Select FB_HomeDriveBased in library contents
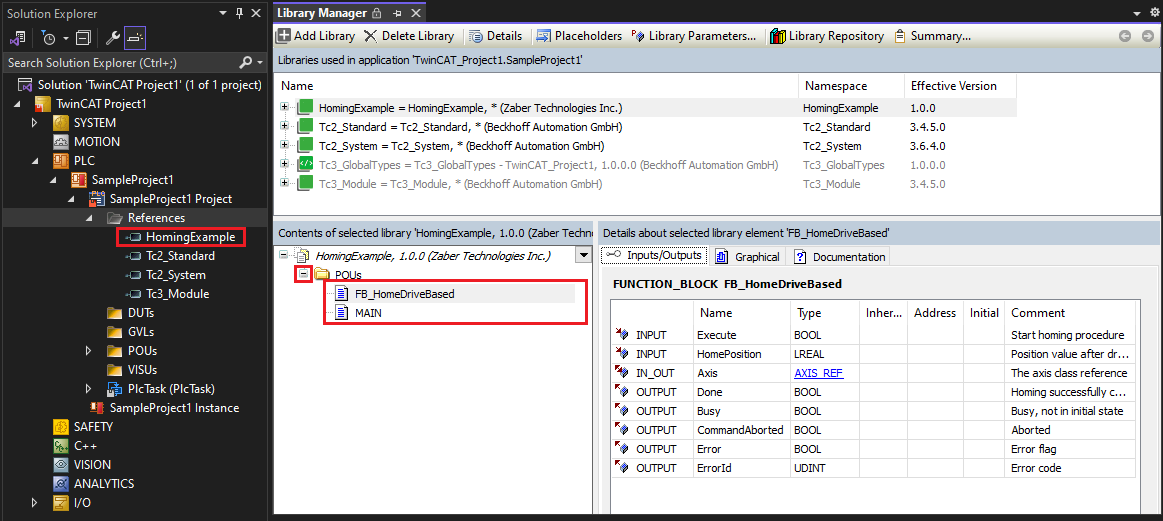The width and height of the screenshot is (1163, 521). point(404,293)
